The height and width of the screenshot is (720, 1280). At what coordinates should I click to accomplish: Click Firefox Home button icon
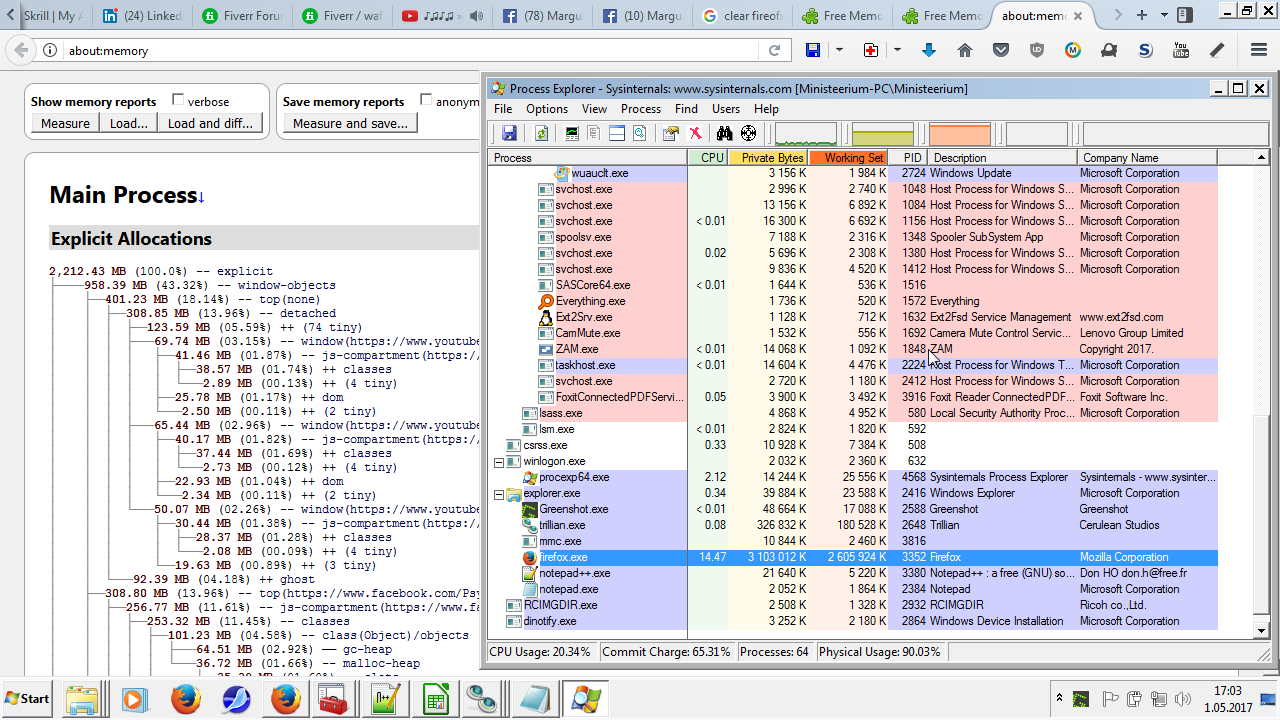[965, 50]
